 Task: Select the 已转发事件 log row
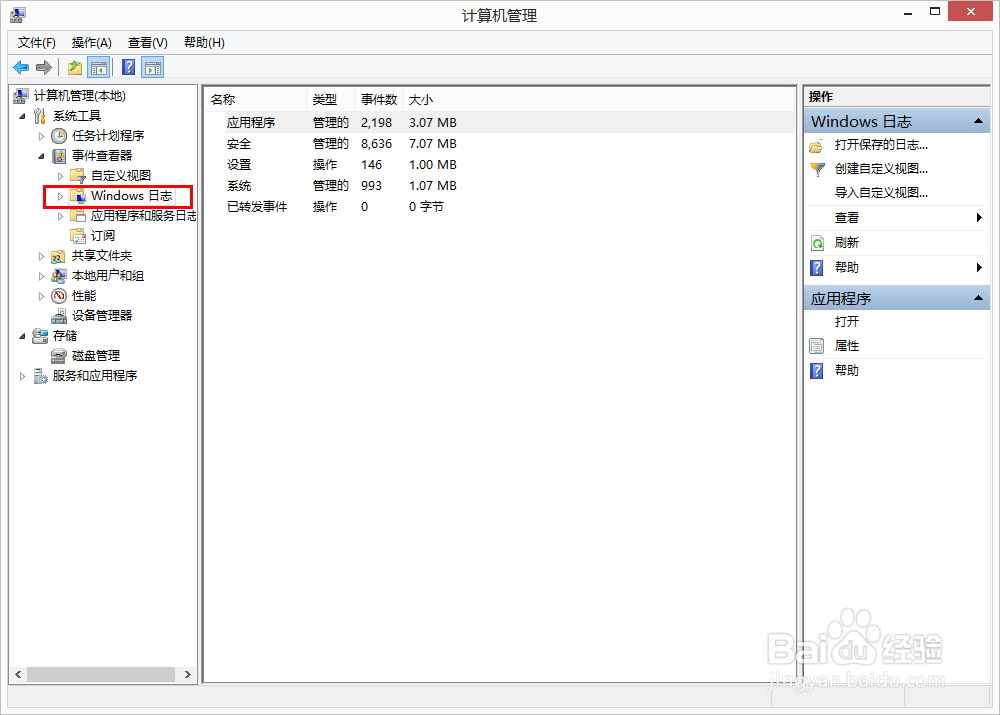499,207
